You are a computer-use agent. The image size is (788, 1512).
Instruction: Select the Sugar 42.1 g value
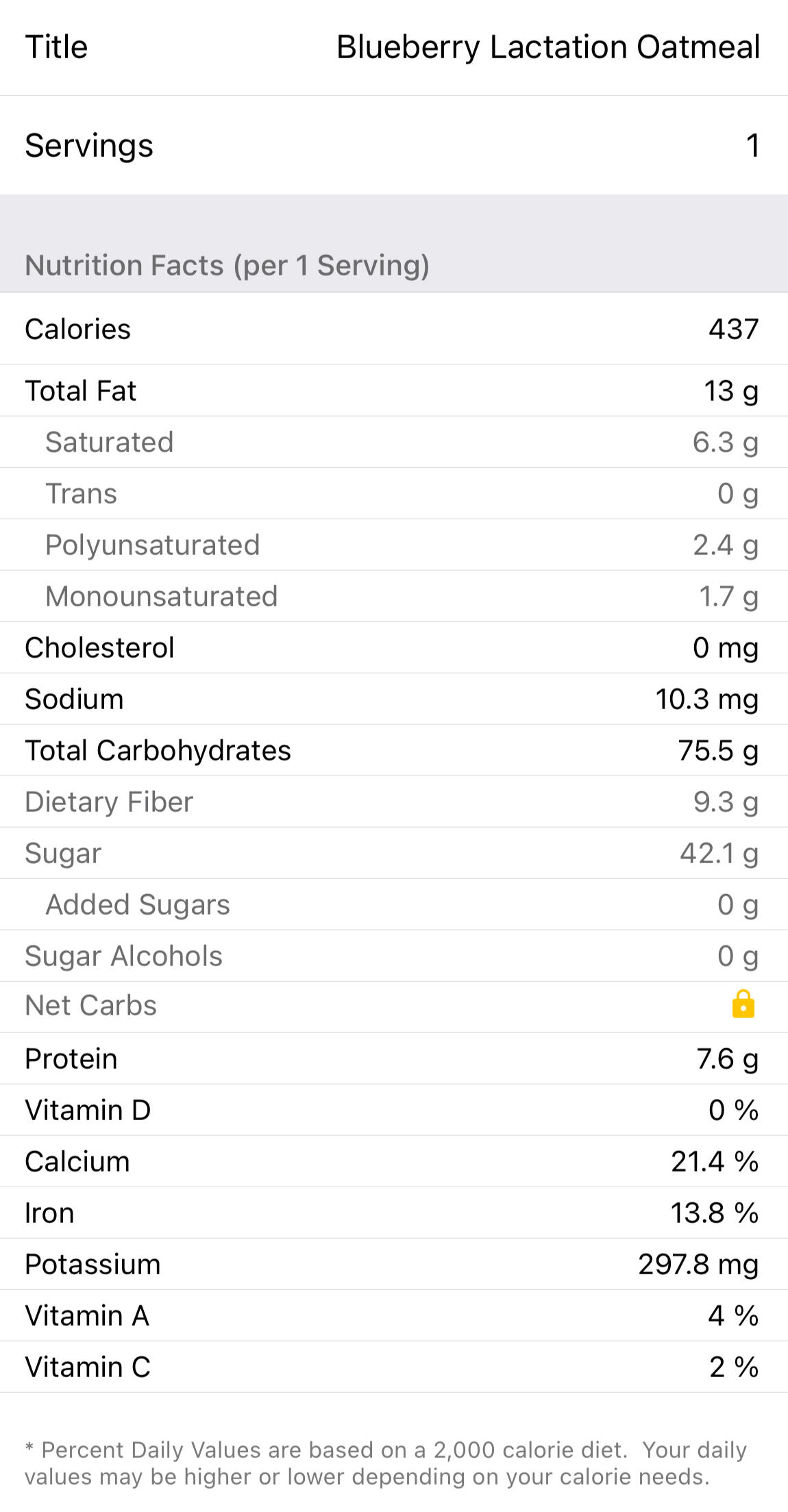719,854
